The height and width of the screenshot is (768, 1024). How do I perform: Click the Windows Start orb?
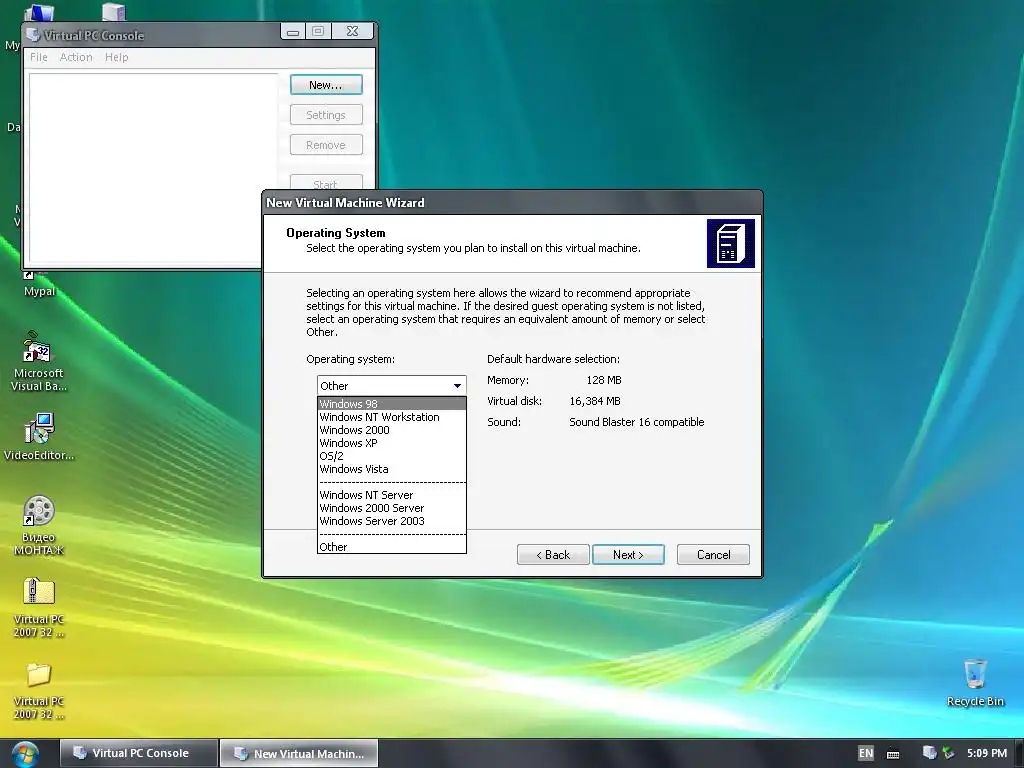click(25, 754)
